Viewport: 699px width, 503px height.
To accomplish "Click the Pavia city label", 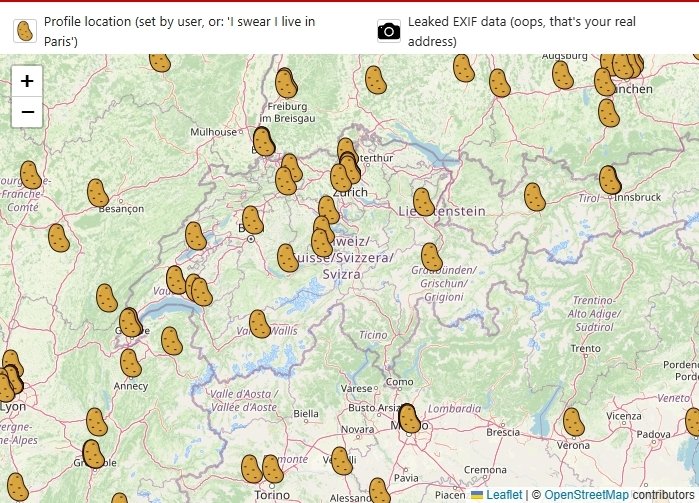I will coord(406,478).
